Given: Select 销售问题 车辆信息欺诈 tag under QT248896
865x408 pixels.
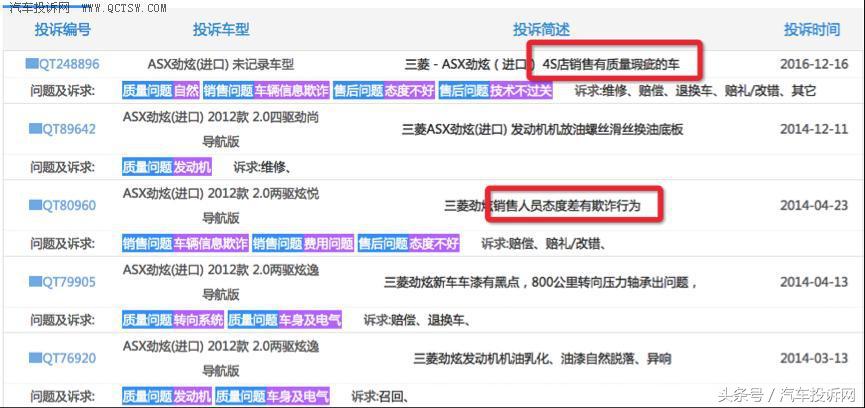Looking at the screenshot, I should click(x=266, y=90).
